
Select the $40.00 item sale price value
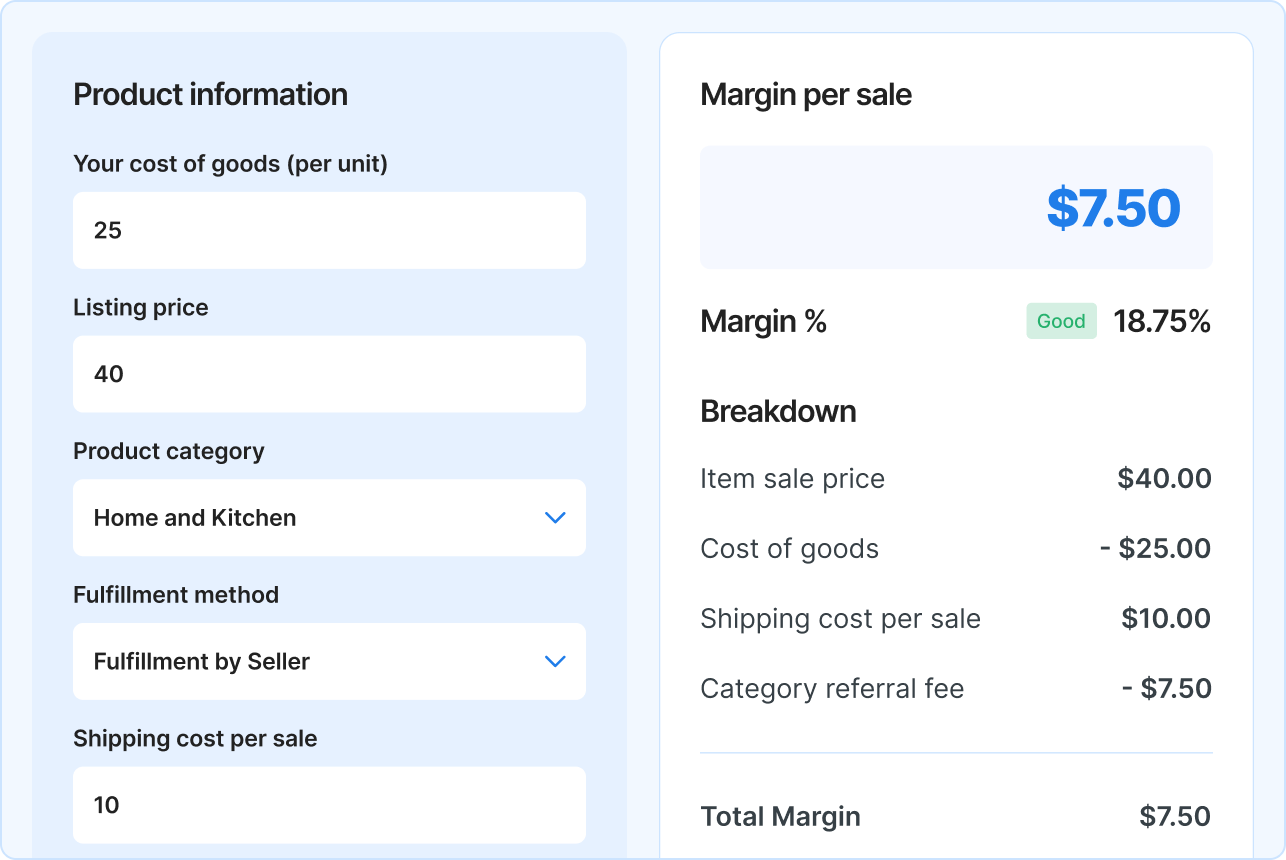pos(1165,479)
